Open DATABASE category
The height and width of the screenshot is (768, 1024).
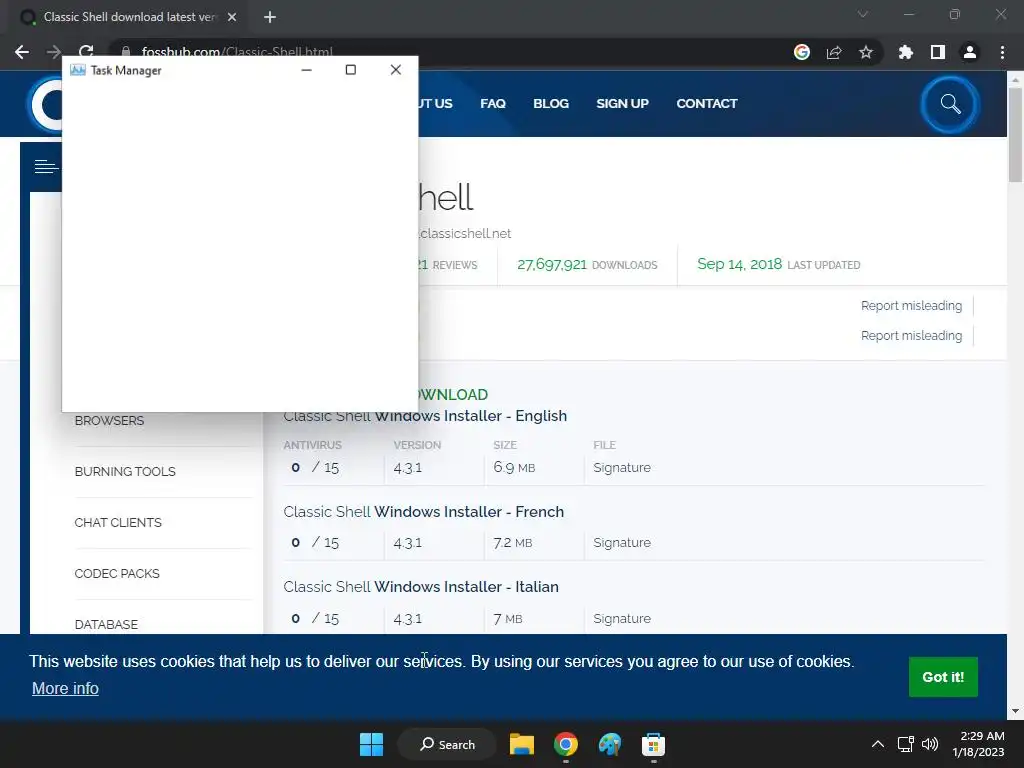coord(106,624)
